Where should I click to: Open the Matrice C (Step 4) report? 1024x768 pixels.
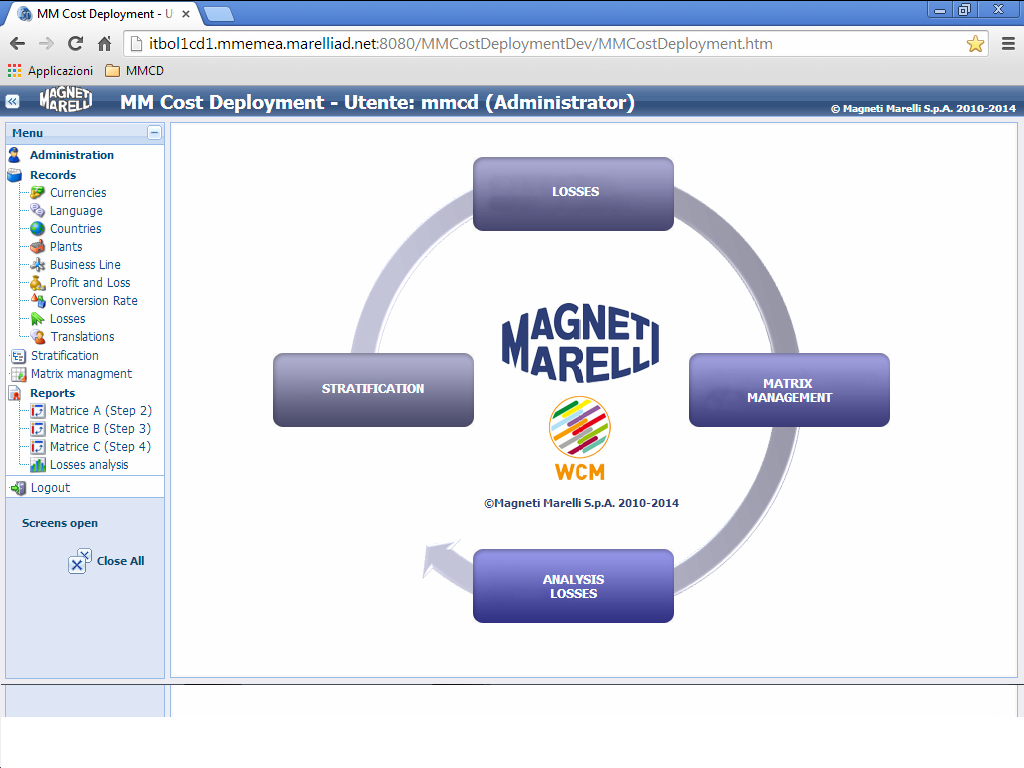click(101, 447)
